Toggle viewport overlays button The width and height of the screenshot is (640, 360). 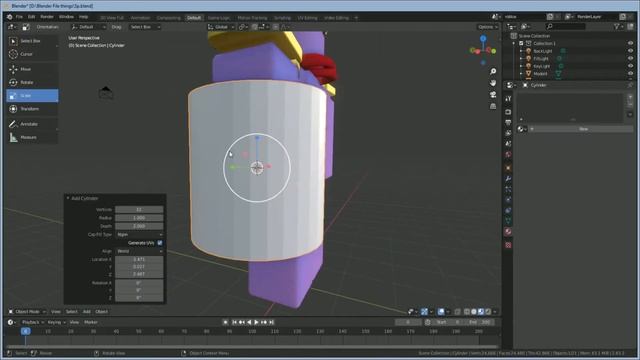pos(441,311)
